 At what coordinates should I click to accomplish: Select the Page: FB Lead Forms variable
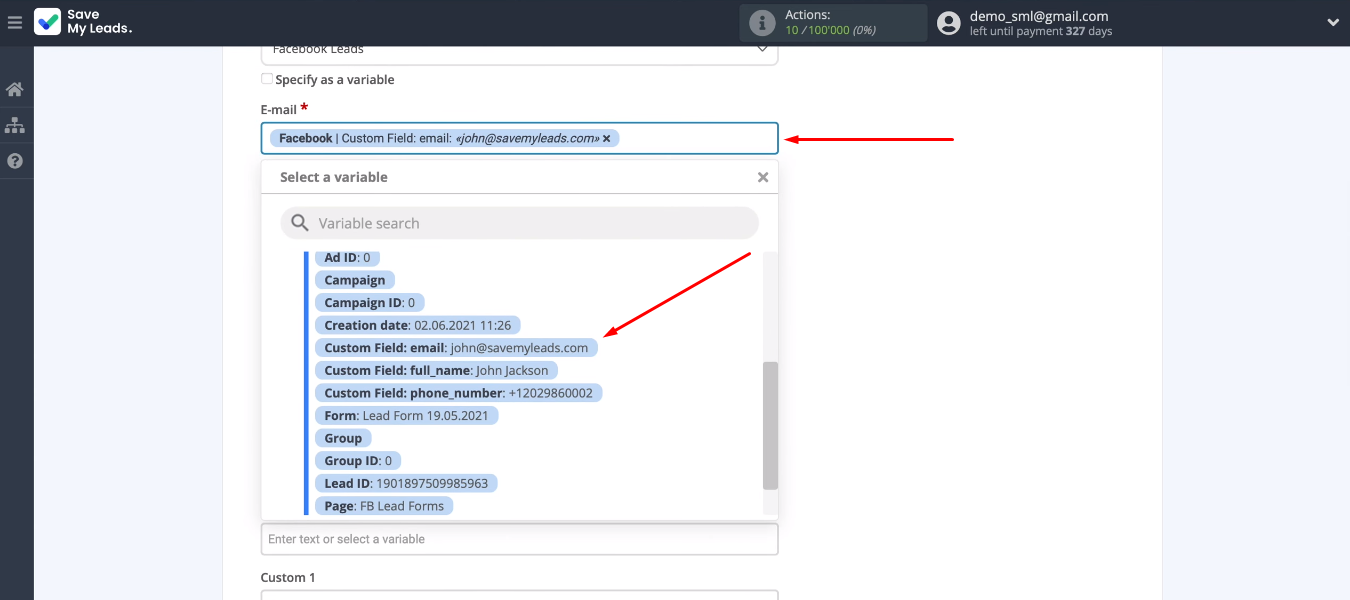[384, 506]
